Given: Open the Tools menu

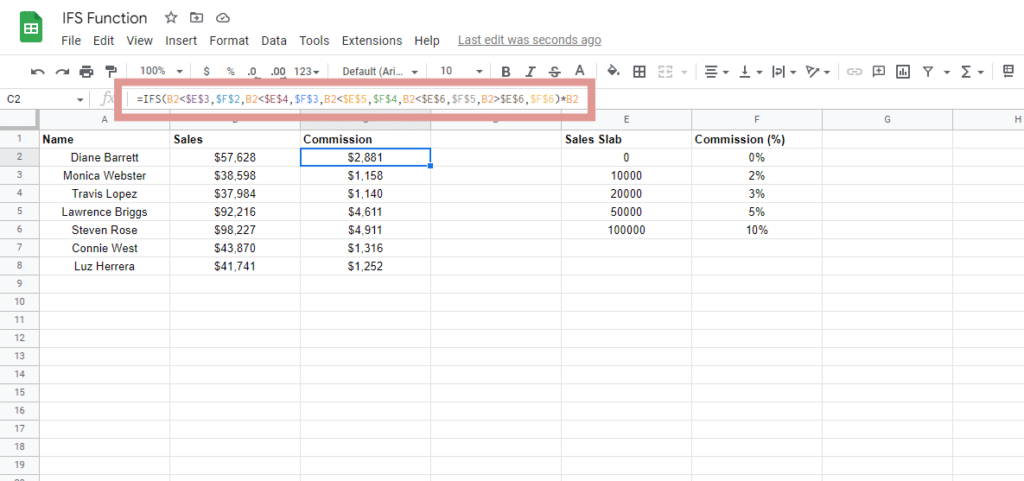Looking at the screenshot, I should (314, 40).
